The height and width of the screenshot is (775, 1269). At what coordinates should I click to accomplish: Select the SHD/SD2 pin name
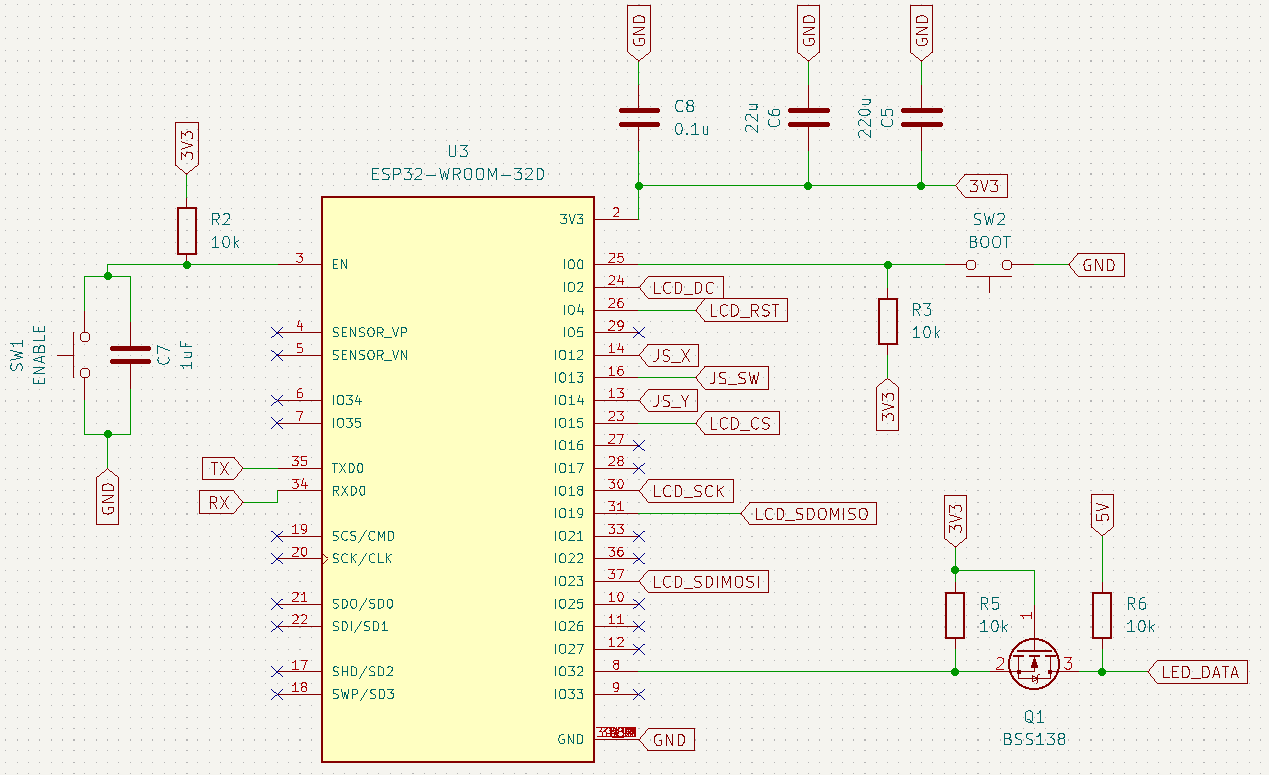point(362,672)
